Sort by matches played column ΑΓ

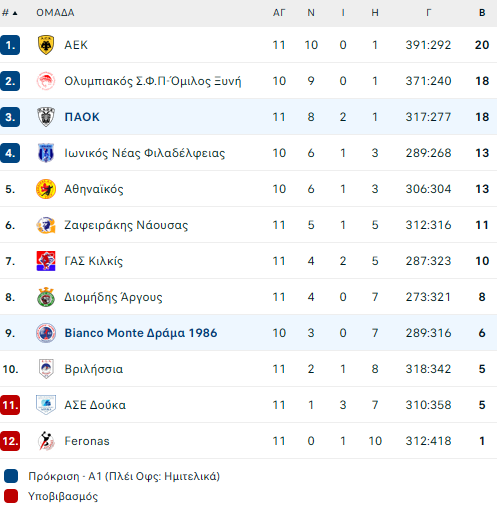click(279, 13)
